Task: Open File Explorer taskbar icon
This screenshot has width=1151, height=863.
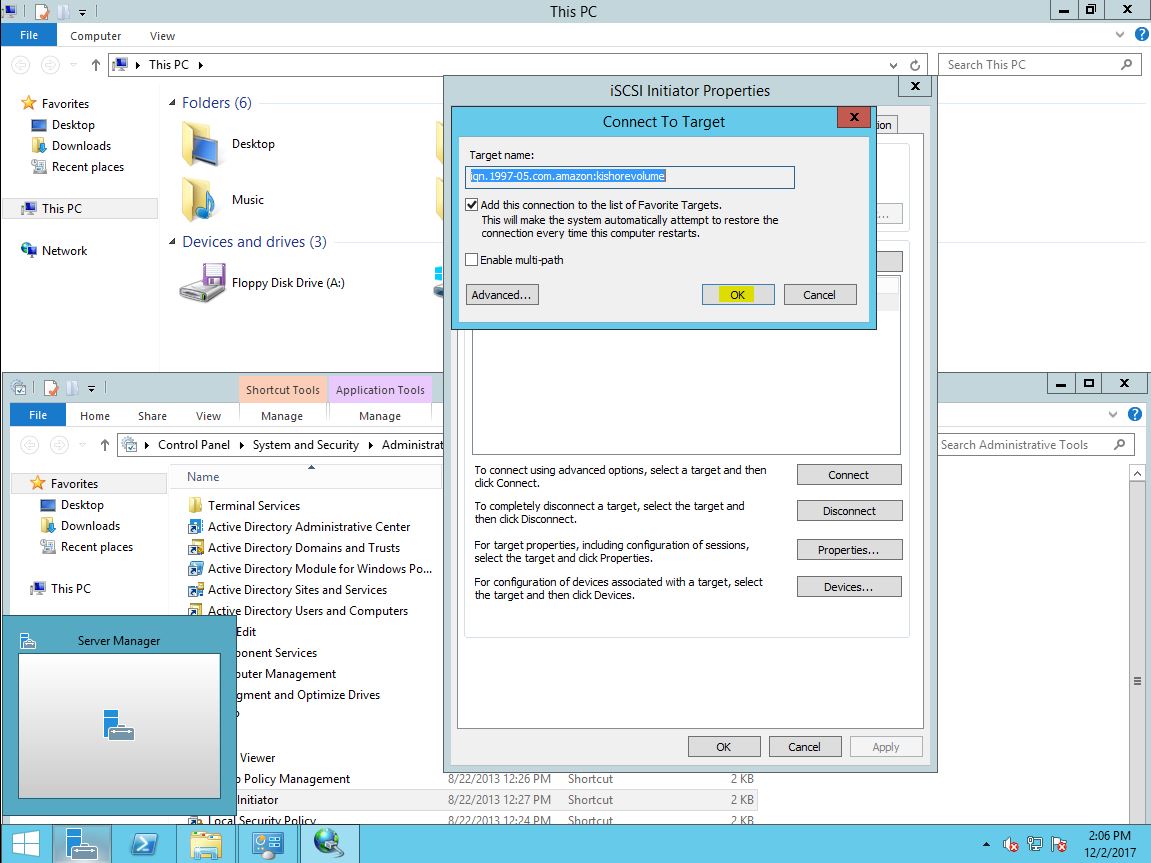Action: click(x=206, y=843)
